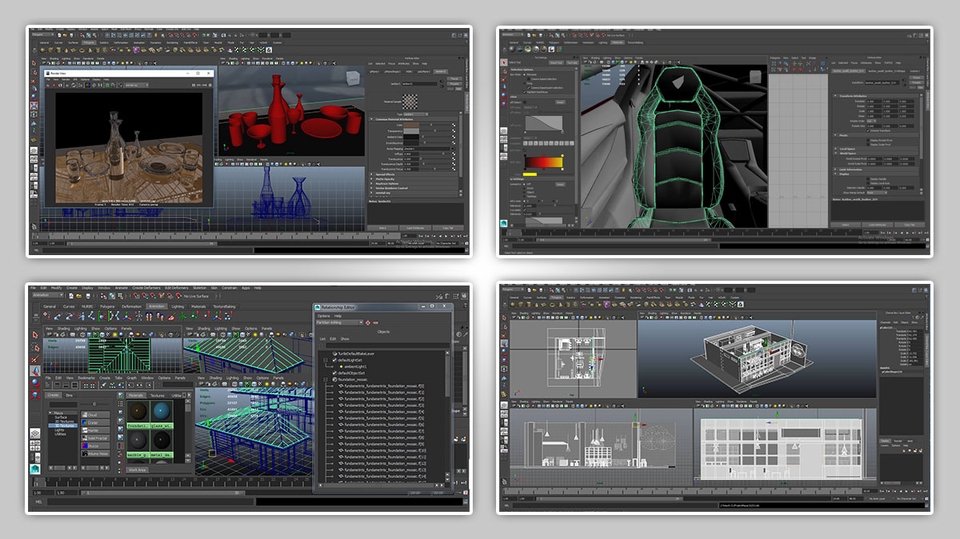Click Work Area tab button below Hypershade swatches
Image resolution: width=960 pixels, height=539 pixels.
pos(137,470)
